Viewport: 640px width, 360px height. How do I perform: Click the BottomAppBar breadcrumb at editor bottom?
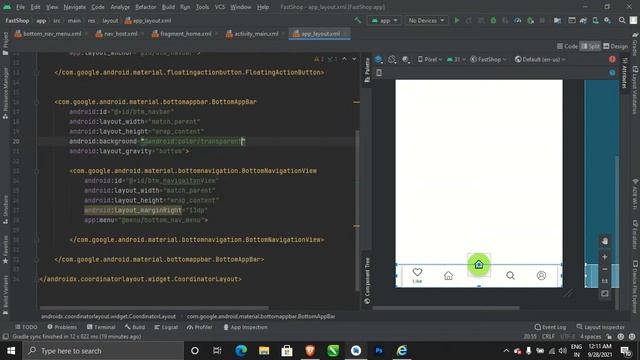tap(261, 316)
